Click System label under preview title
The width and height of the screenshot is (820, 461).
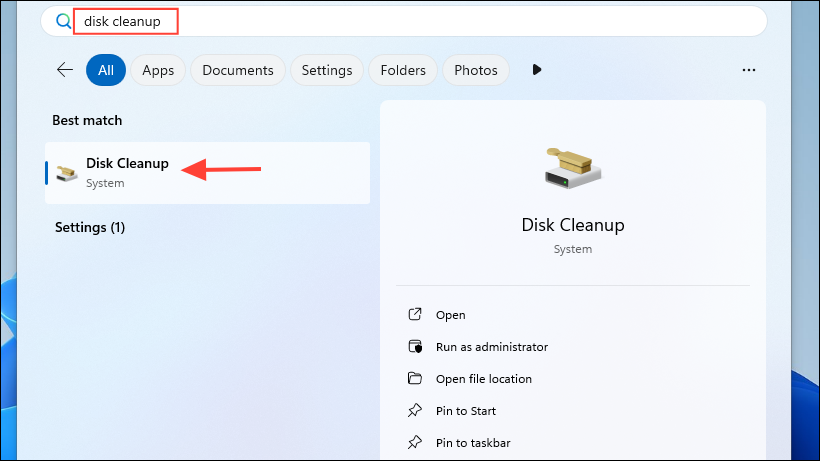(573, 249)
